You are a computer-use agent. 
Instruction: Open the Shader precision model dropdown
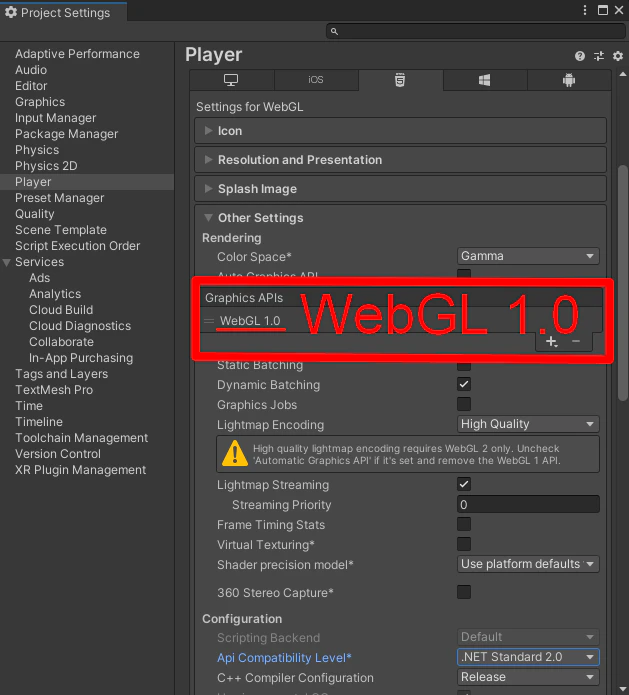pos(528,564)
